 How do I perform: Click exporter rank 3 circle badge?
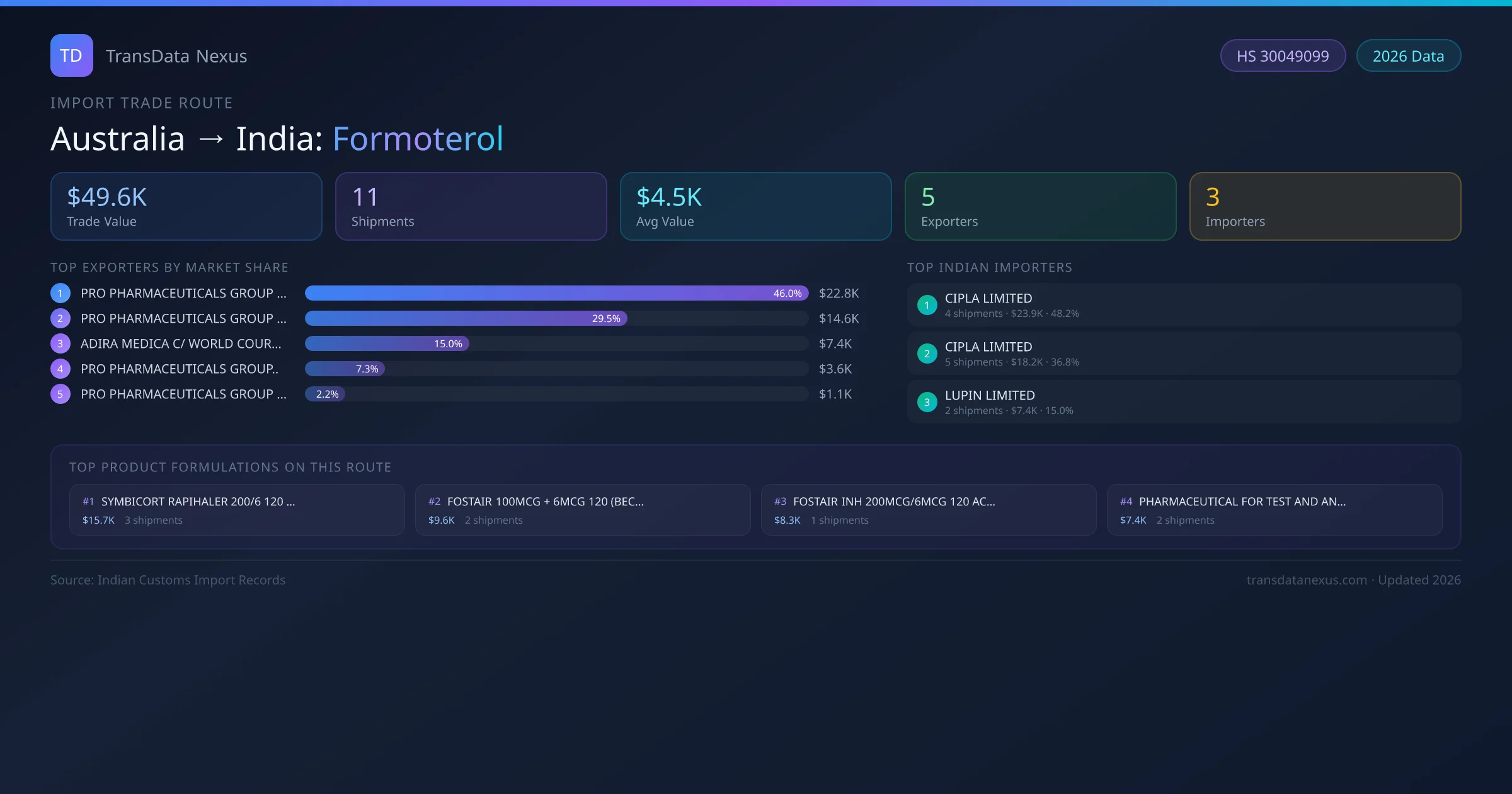[60, 343]
